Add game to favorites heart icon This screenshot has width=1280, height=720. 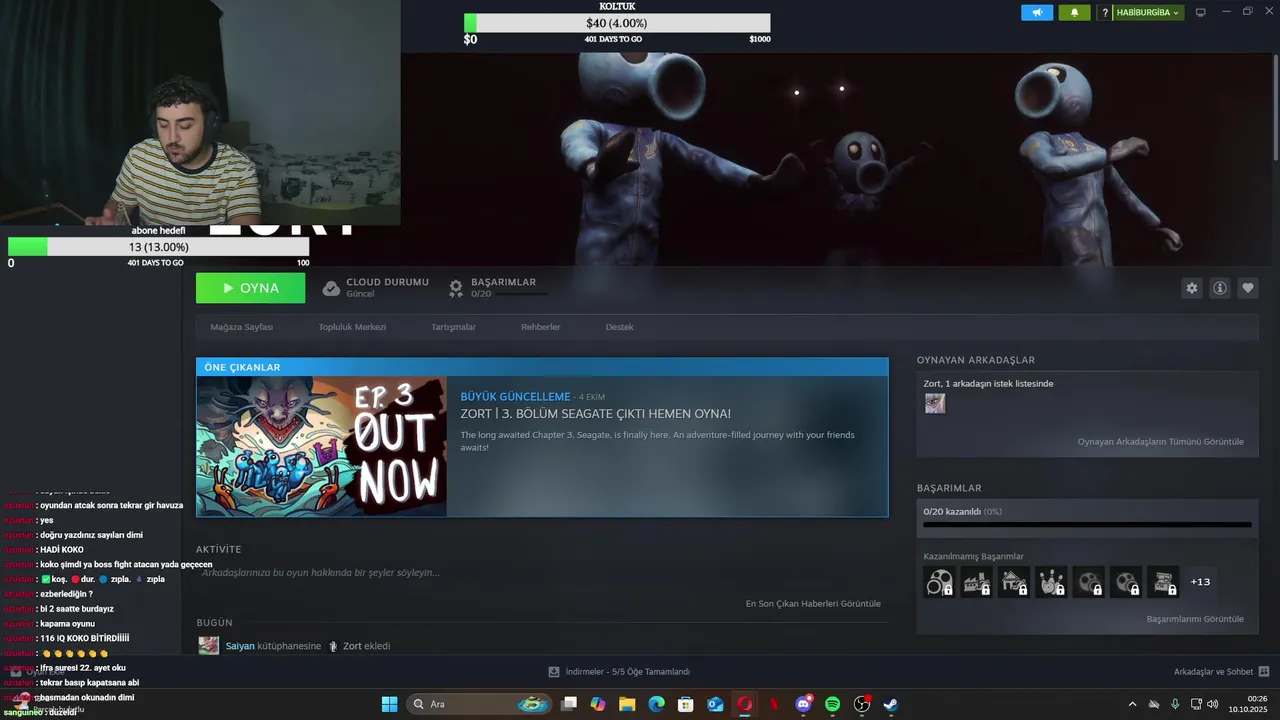tap(1248, 288)
